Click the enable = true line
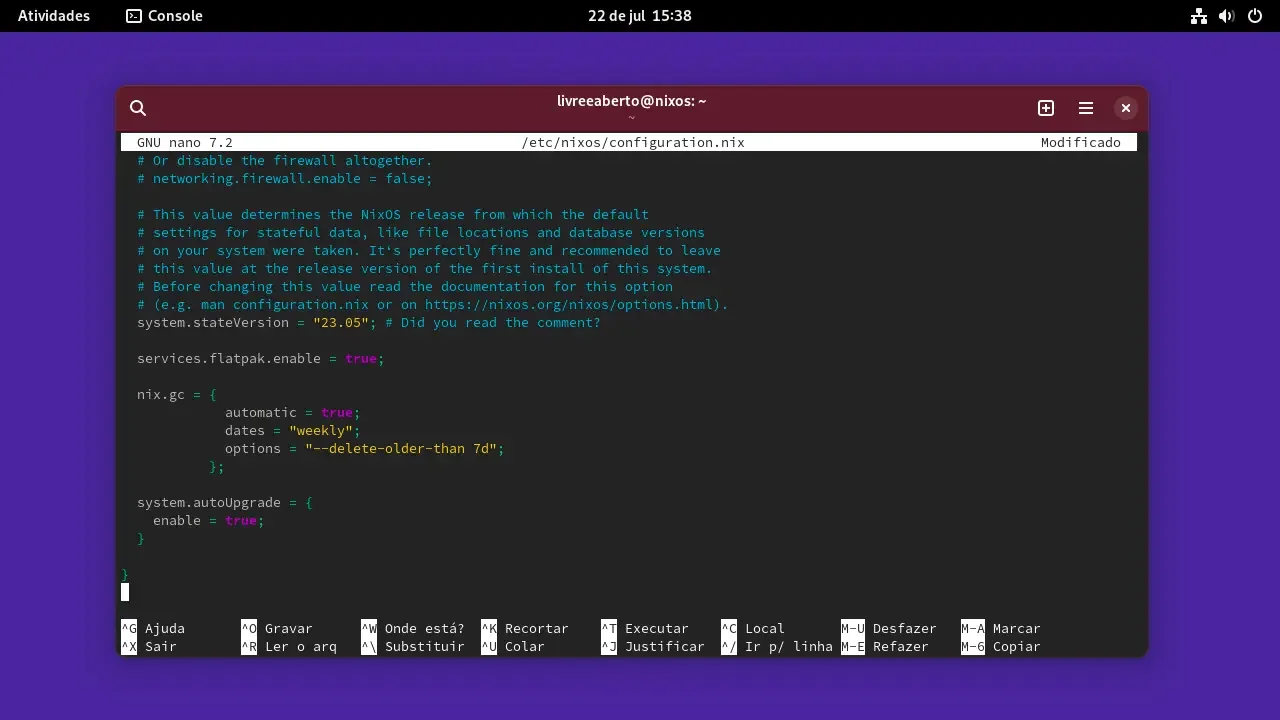1280x720 pixels. (x=208, y=521)
